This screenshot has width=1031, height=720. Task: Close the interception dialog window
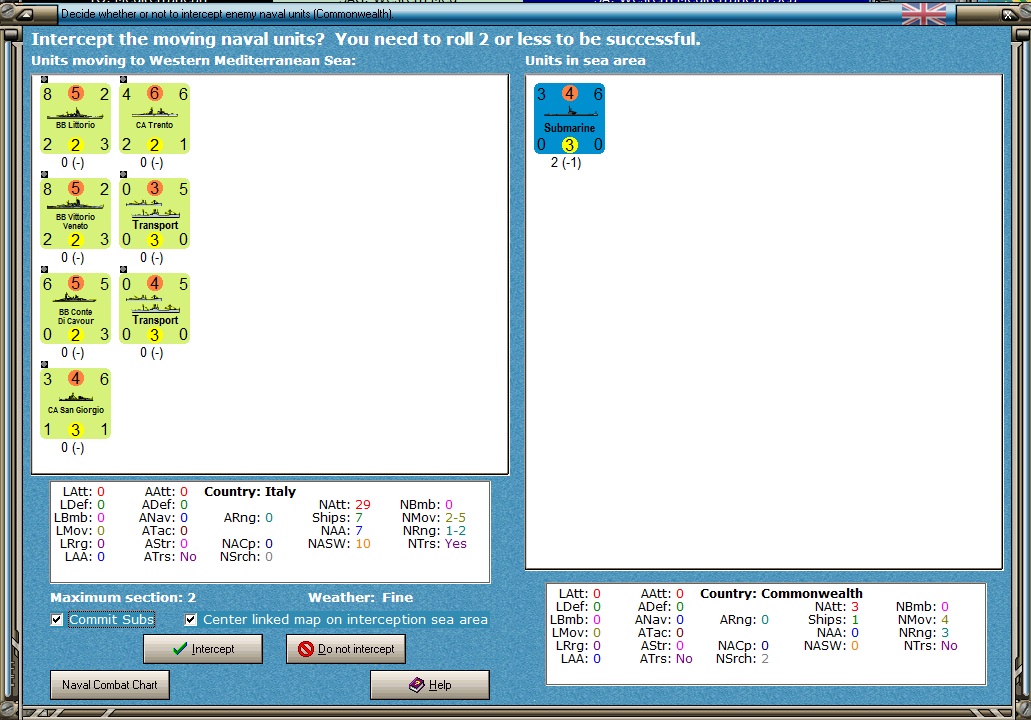1008,14
